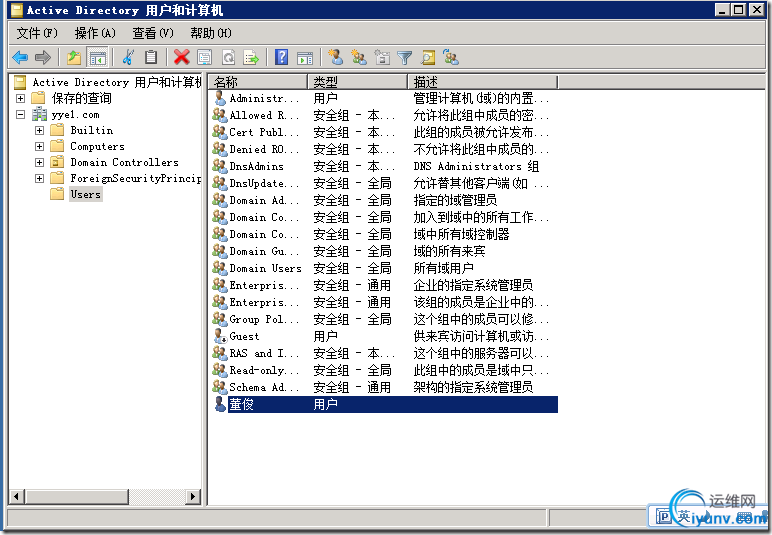The height and width of the screenshot is (535, 772).
Task: Expand the Computers container
Action: [x=39, y=146]
